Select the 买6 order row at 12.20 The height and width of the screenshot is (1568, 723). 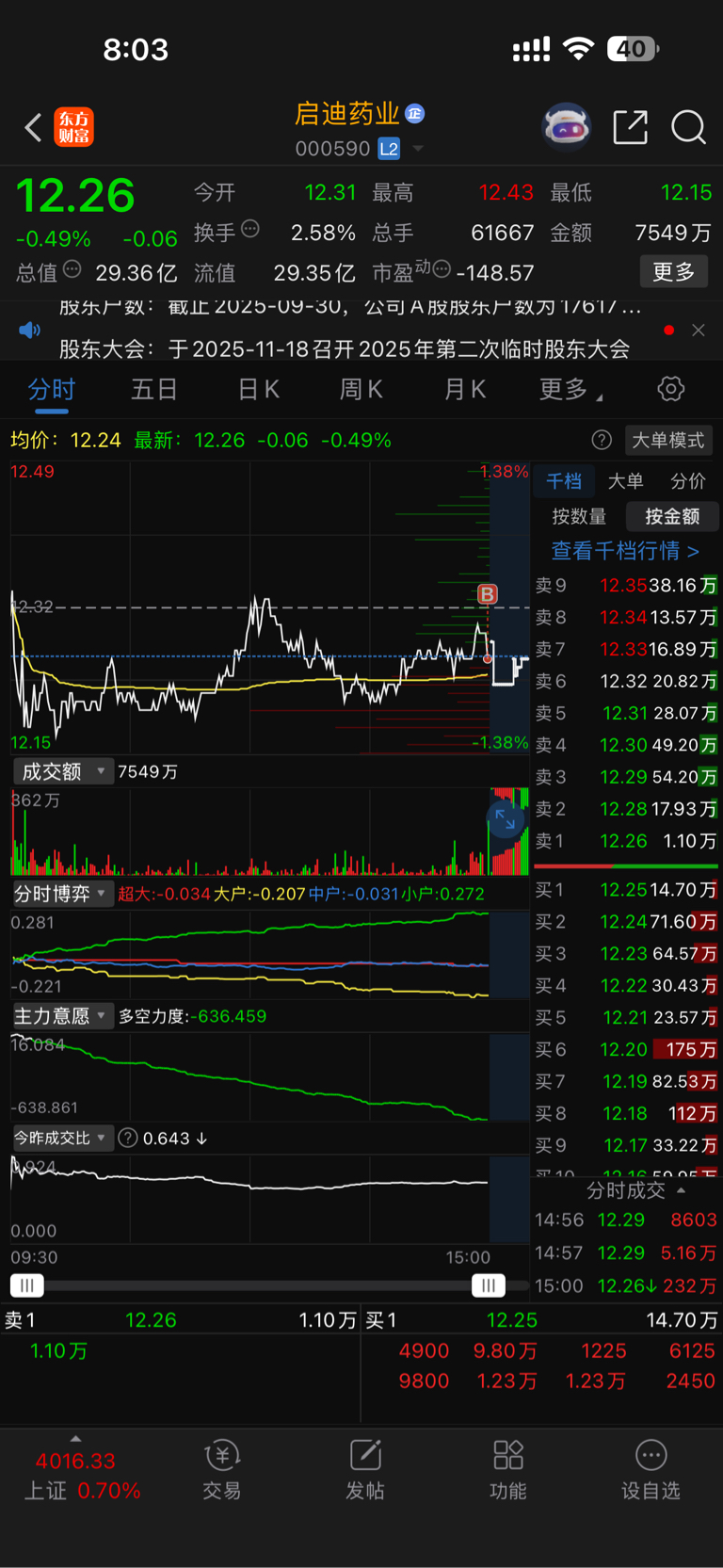click(626, 1049)
